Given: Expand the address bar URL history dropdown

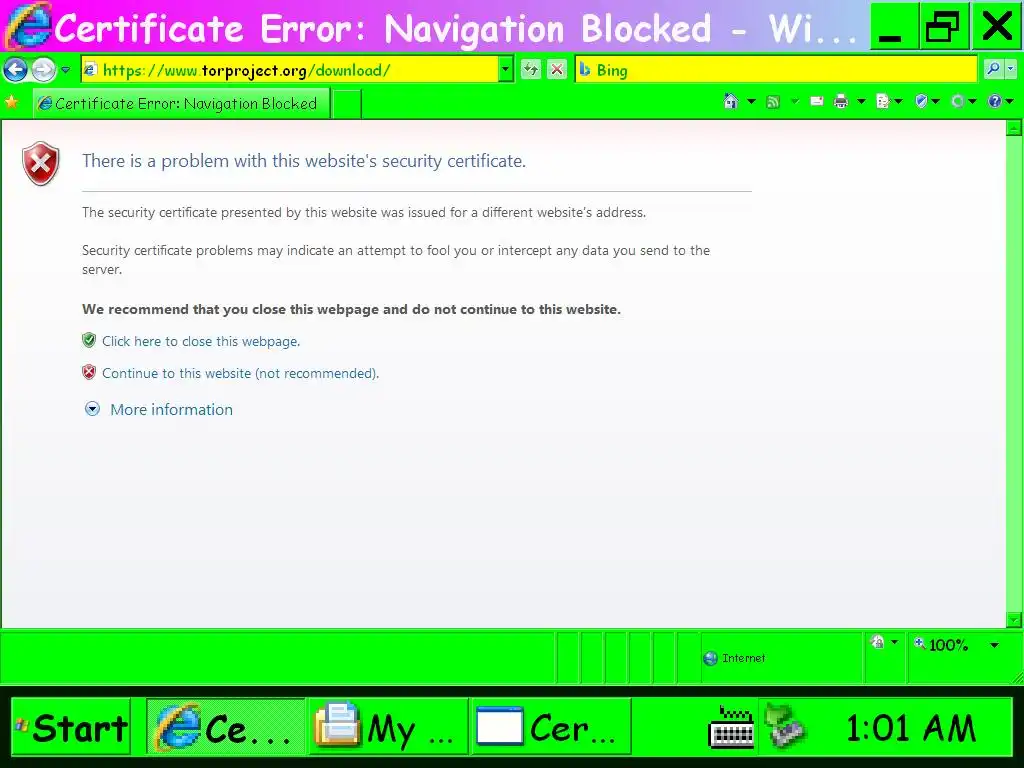Looking at the screenshot, I should tap(505, 70).
